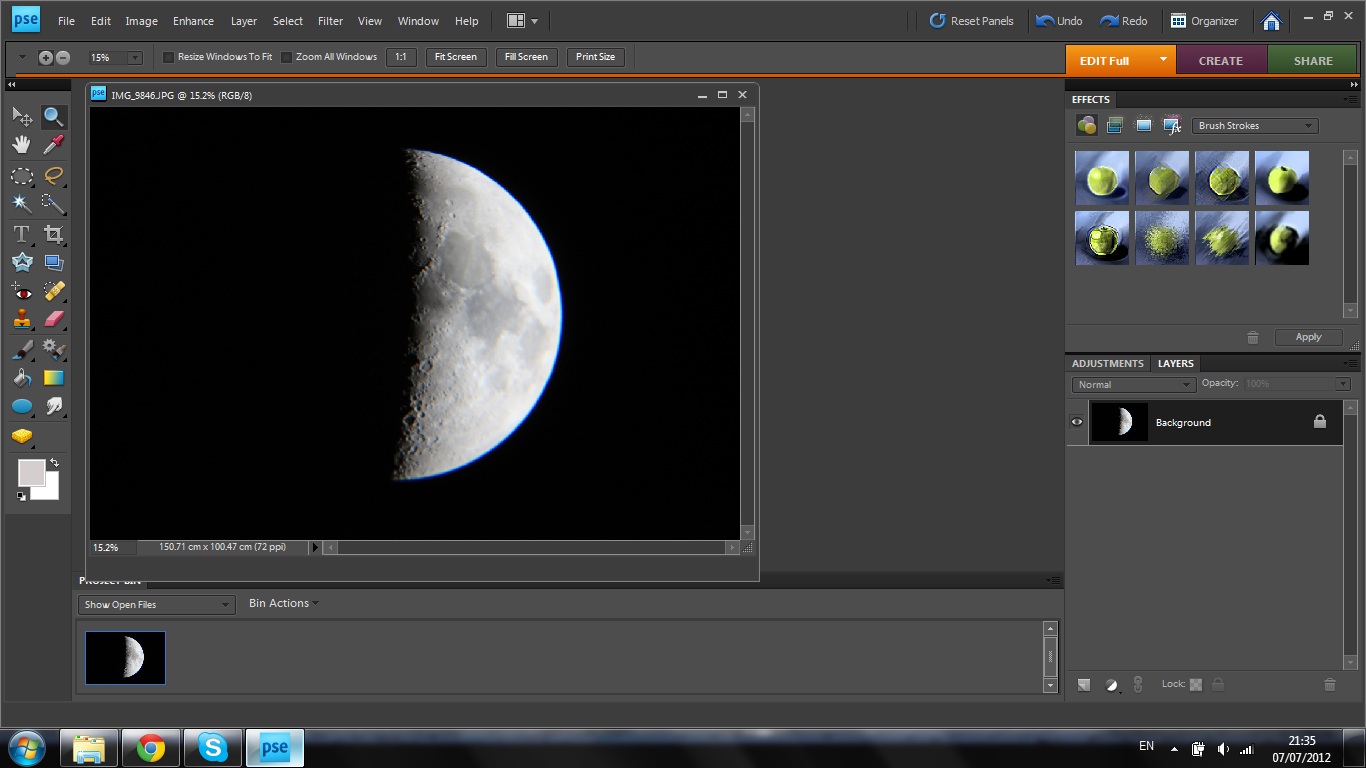This screenshot has width=1366, height=768.
Task: Select the Zoom tool
Action: [x=54, y=116]
